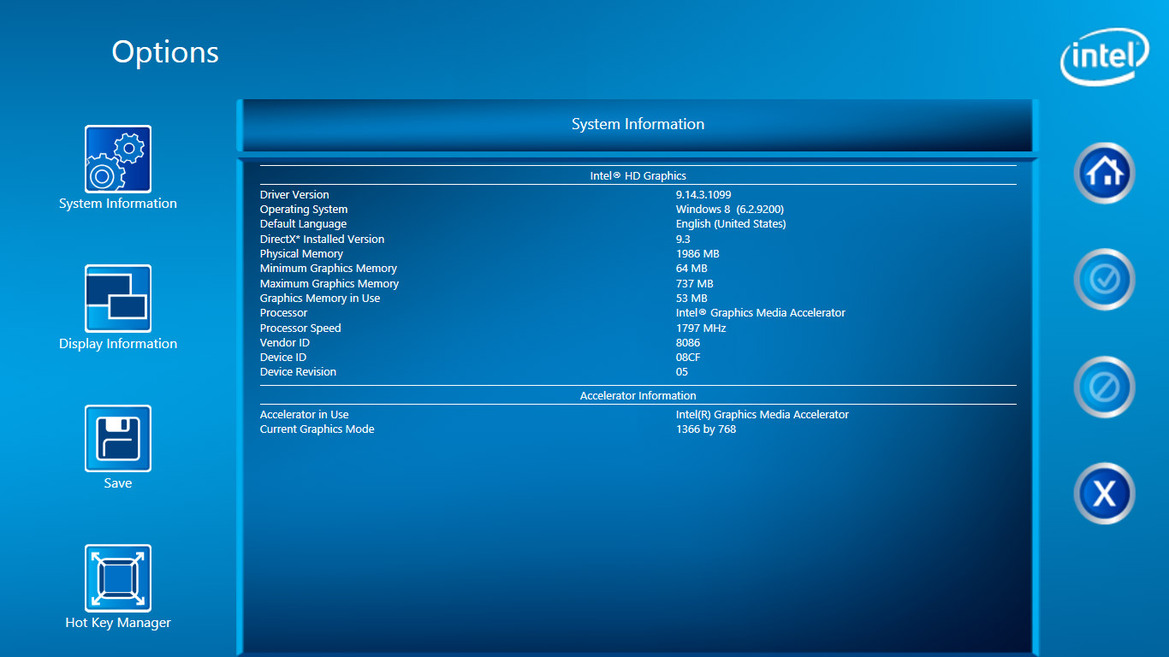Image resolution: width=1169 pixels, height=657 pixels.
Task: Select the System Information label
Action: tap(118, 204)
